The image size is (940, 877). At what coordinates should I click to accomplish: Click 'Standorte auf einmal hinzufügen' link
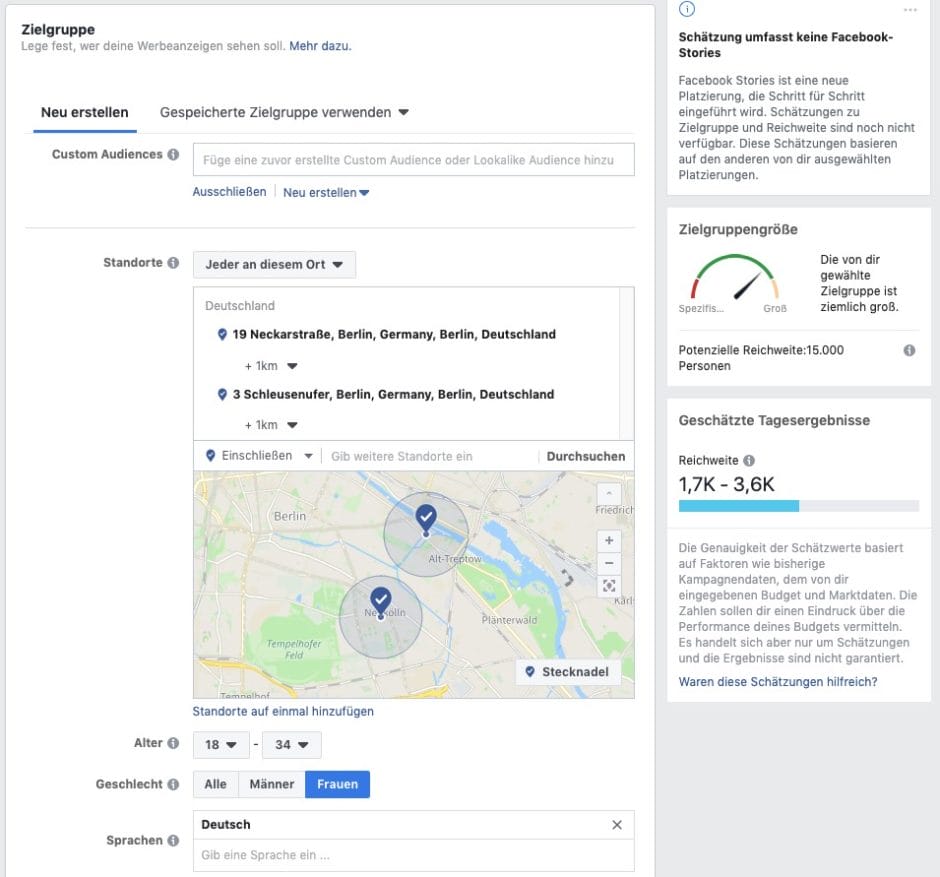pos(283,712)
